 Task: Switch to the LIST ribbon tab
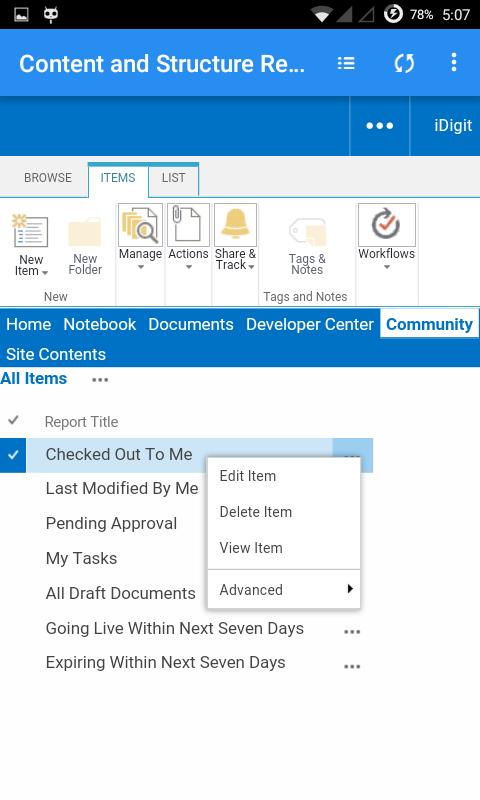pyautogui.click(x=173, y=178)
